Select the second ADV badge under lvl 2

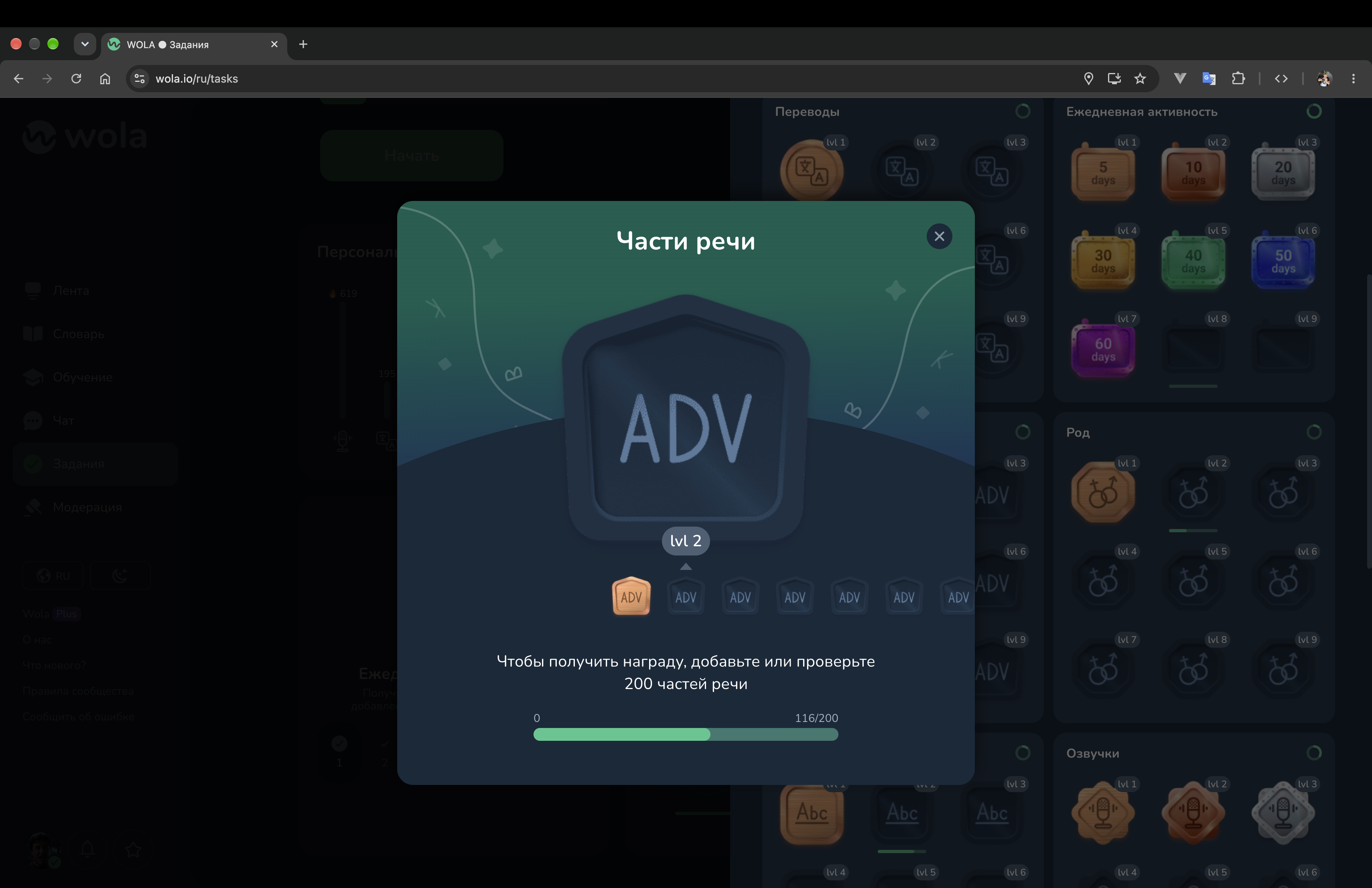[x=686, y=596]
